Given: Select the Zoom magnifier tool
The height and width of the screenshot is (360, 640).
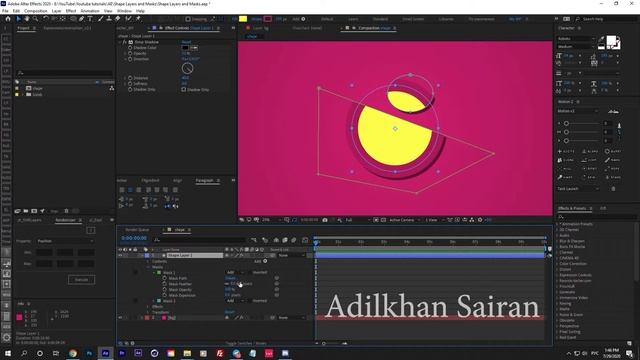Looking at the screenshot, I should [x=36, y=19].
